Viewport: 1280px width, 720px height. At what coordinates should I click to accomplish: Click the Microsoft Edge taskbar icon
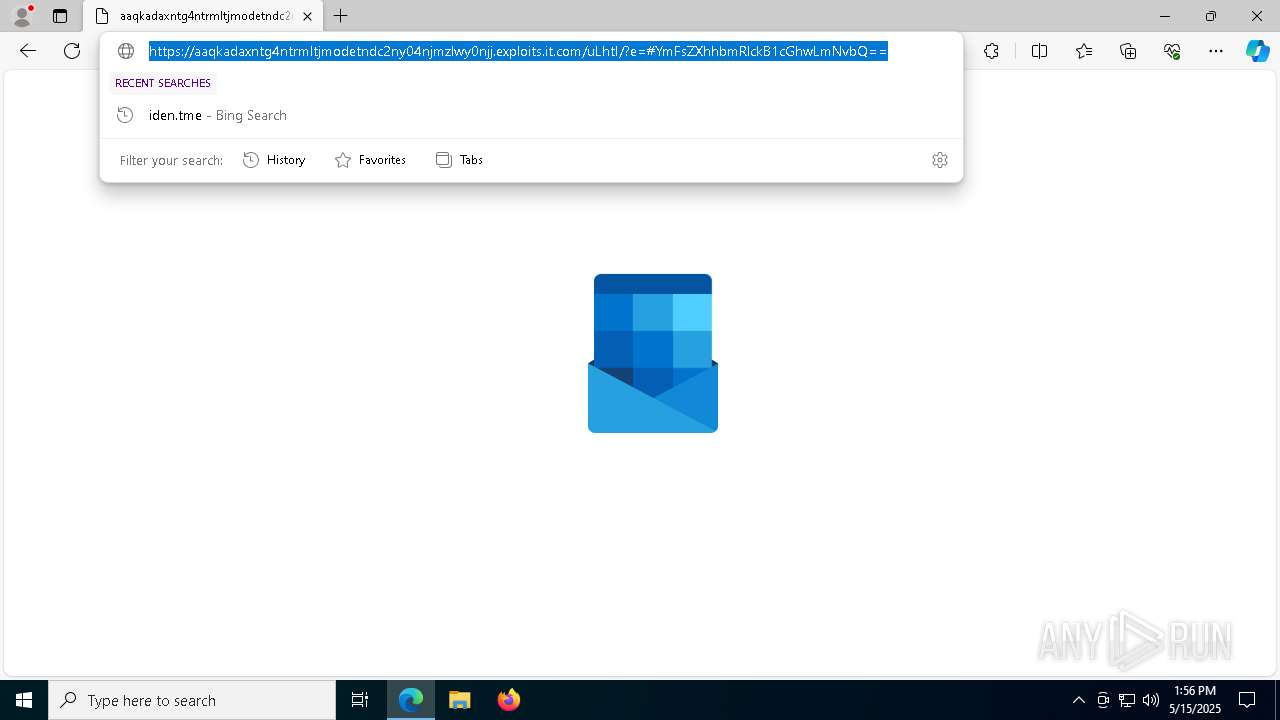411,700
